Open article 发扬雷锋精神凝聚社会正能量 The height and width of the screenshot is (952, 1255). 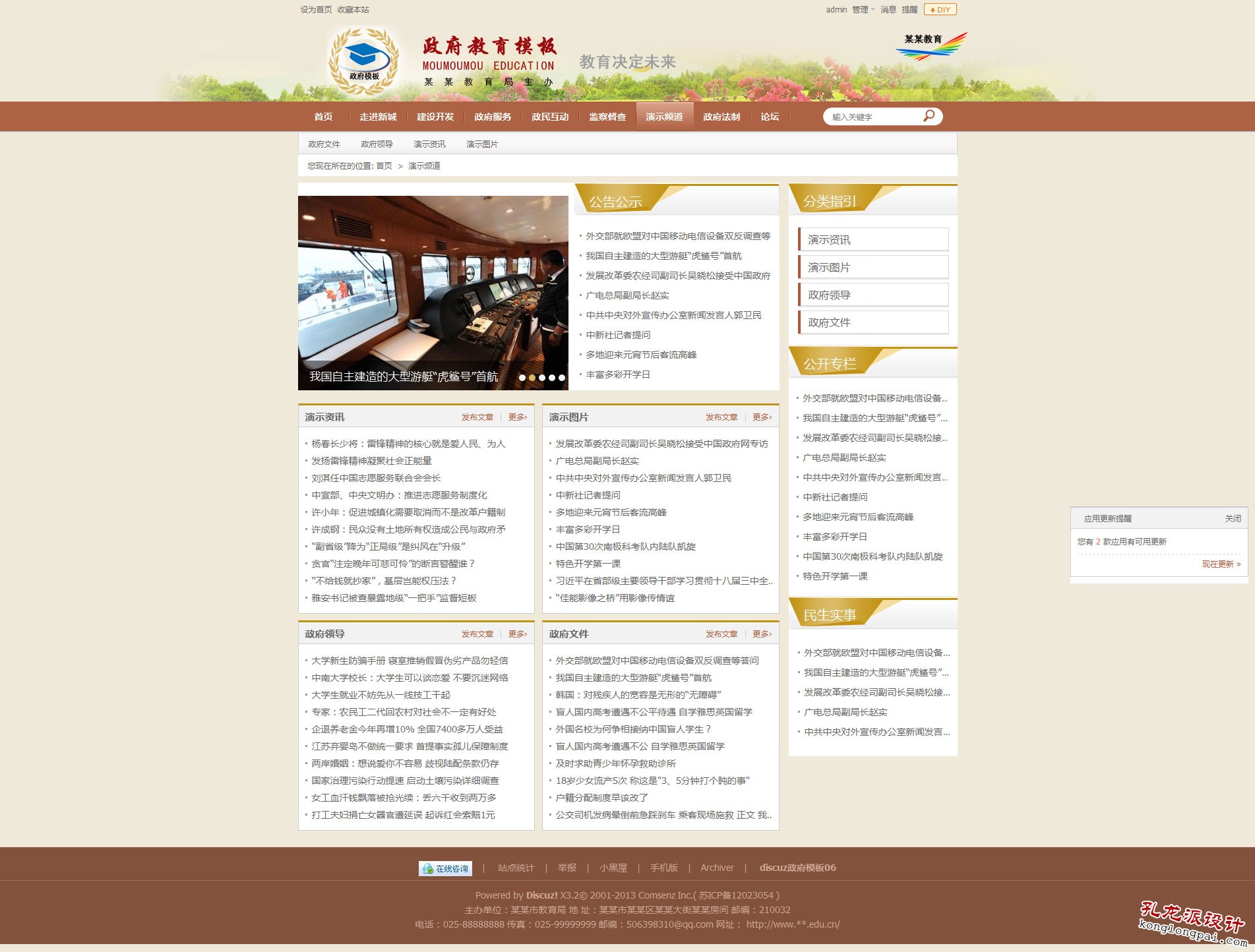tap(371, 461)
